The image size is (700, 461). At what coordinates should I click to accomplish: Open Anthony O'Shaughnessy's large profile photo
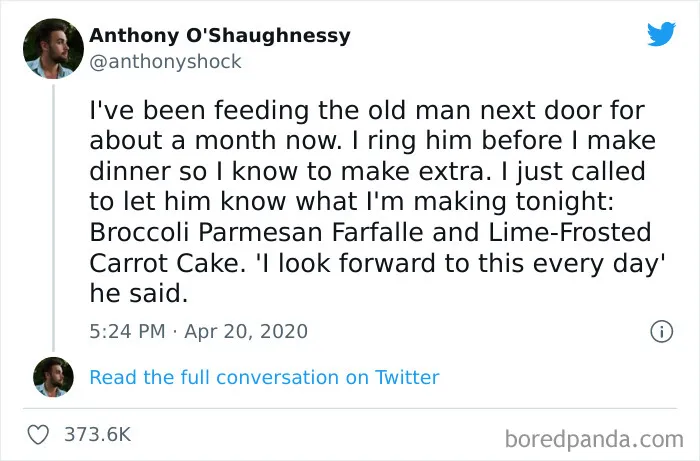(53, 49)
